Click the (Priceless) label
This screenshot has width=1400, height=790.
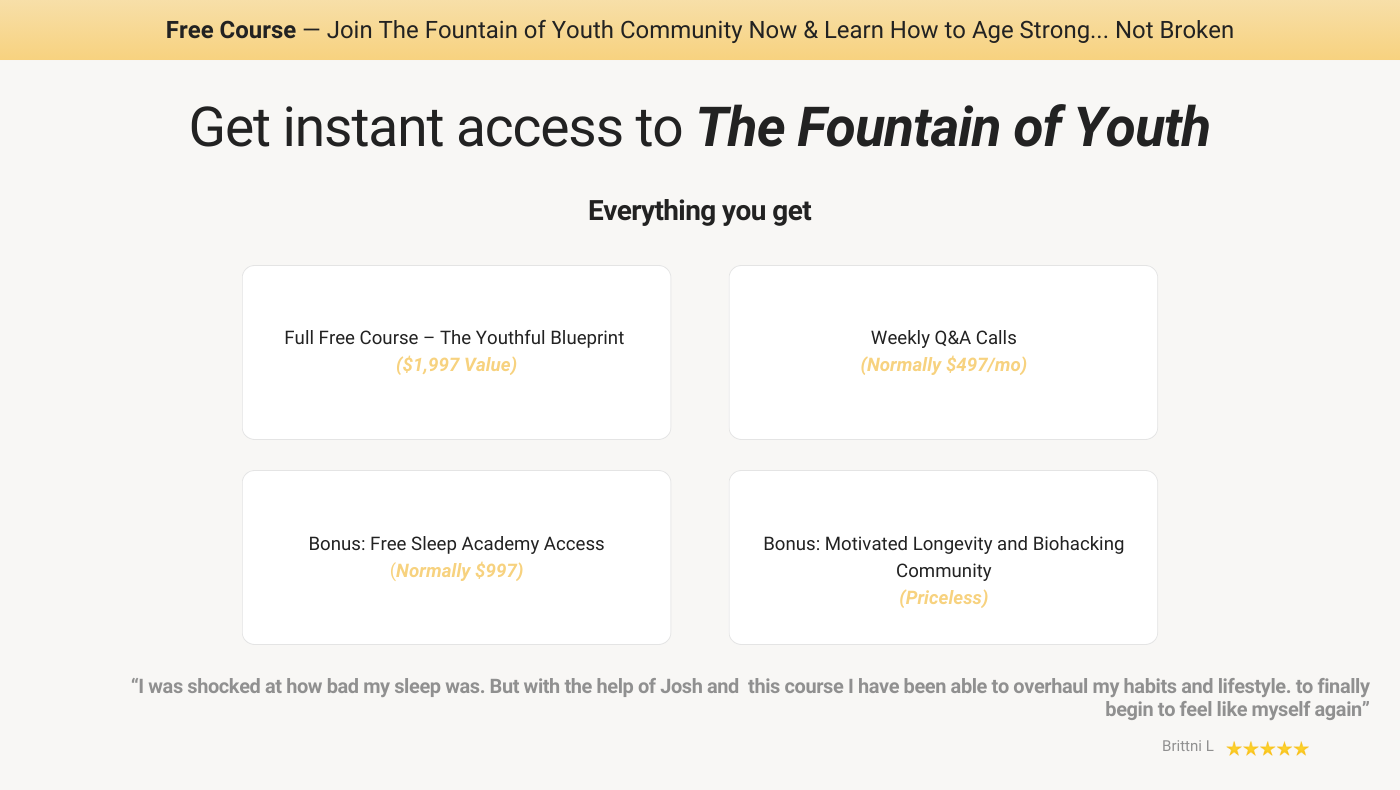(943, 598)
